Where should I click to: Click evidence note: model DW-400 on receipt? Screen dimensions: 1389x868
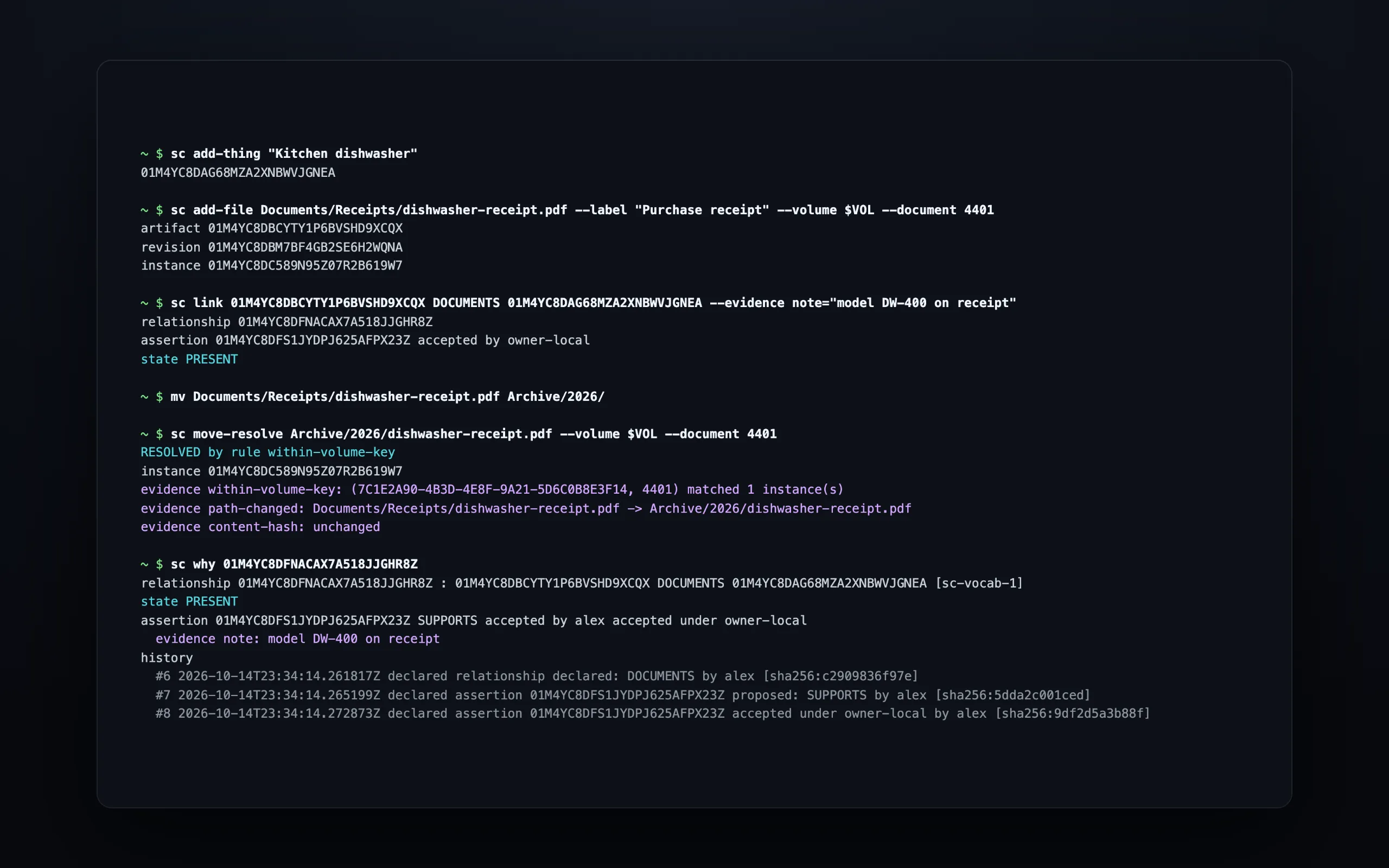point(297,639)
